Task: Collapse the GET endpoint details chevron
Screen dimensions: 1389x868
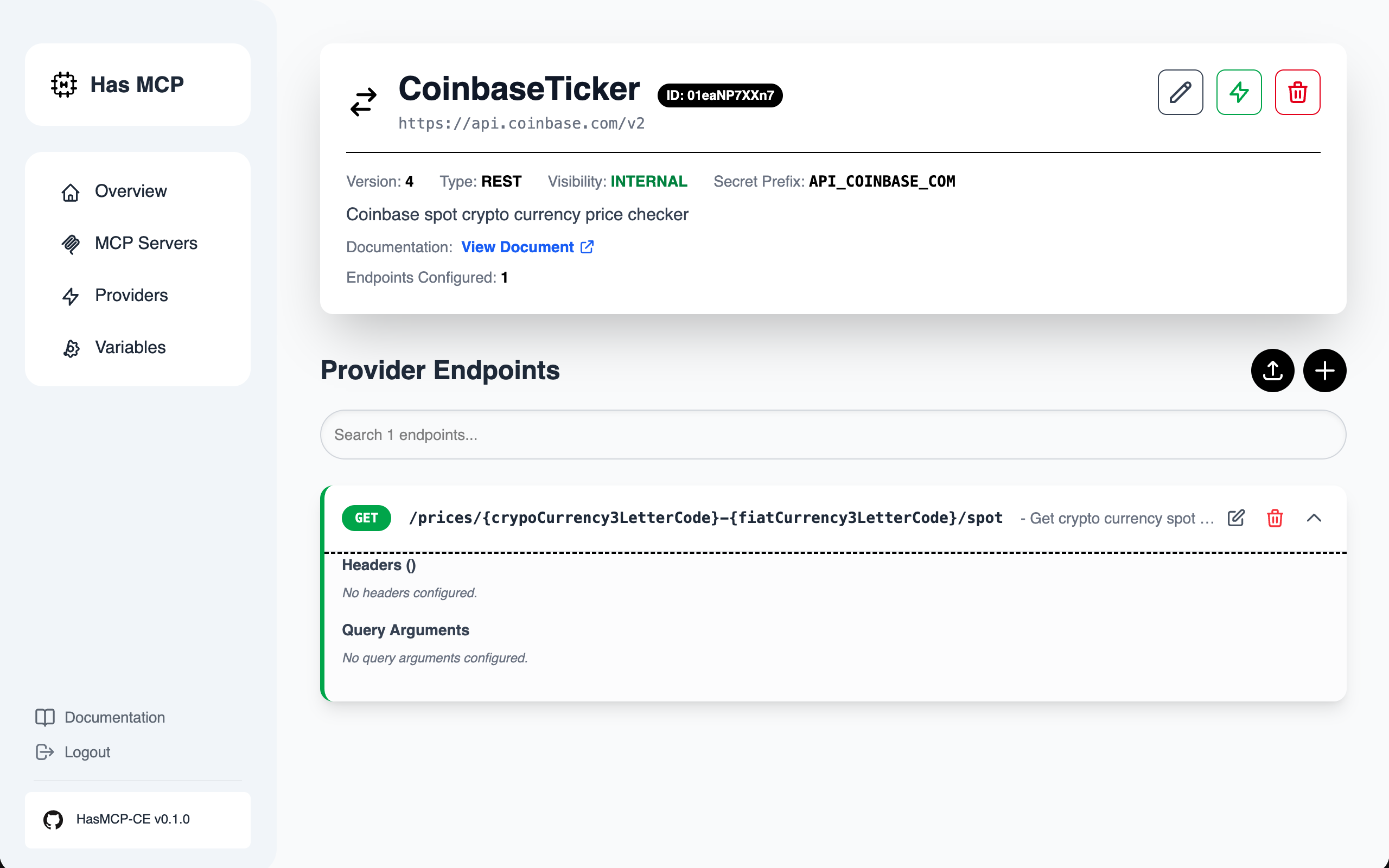Action: [x=1314, y=518]
